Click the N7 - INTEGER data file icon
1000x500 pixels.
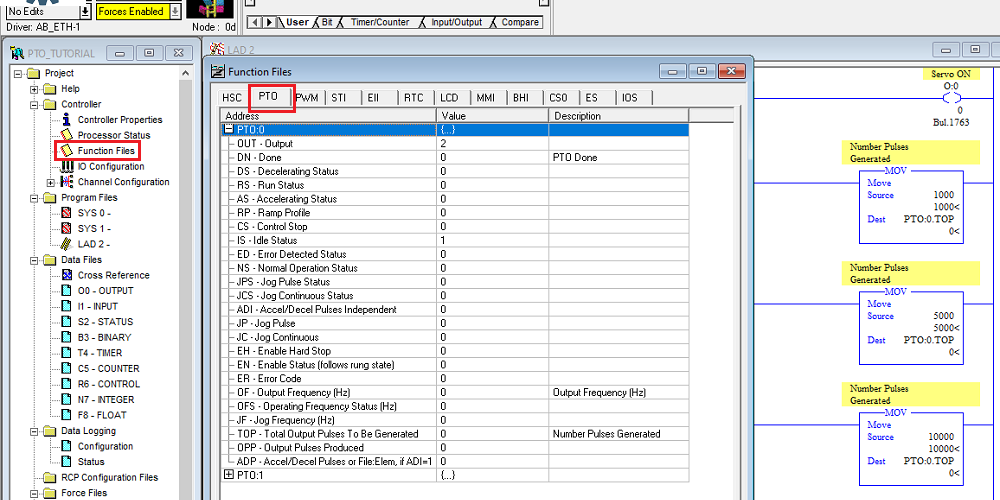(66, 399)
